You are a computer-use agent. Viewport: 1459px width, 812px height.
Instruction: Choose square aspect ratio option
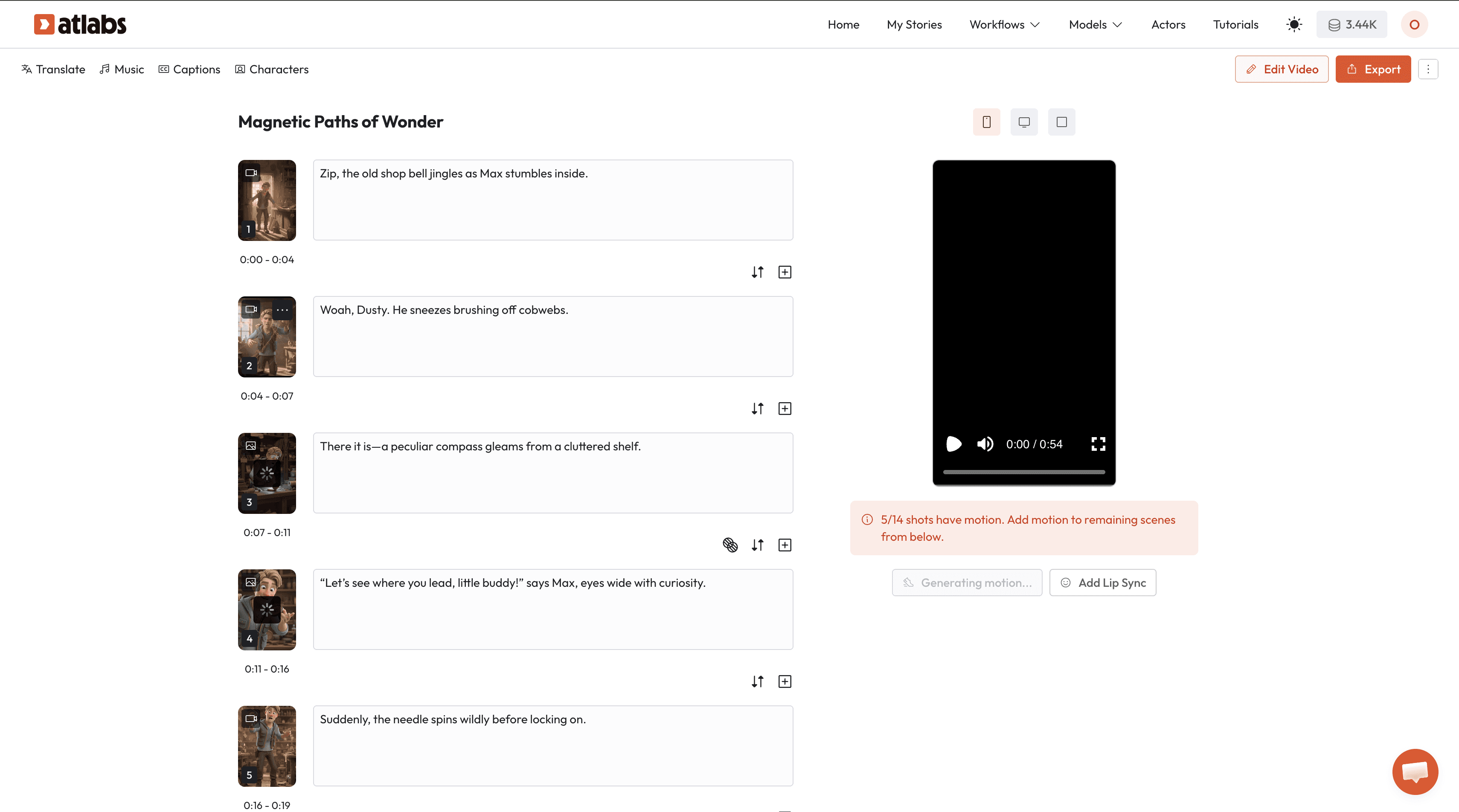point(1061,122)
